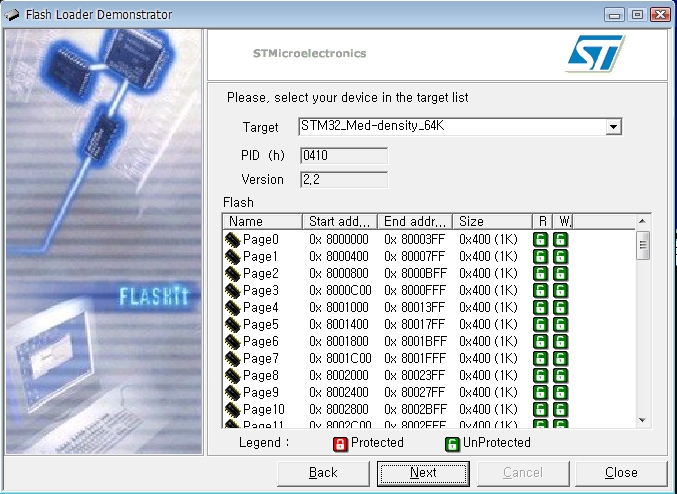Click the Page5 chip icon
The height and width of the screenshot is (494, 677).
232,325
